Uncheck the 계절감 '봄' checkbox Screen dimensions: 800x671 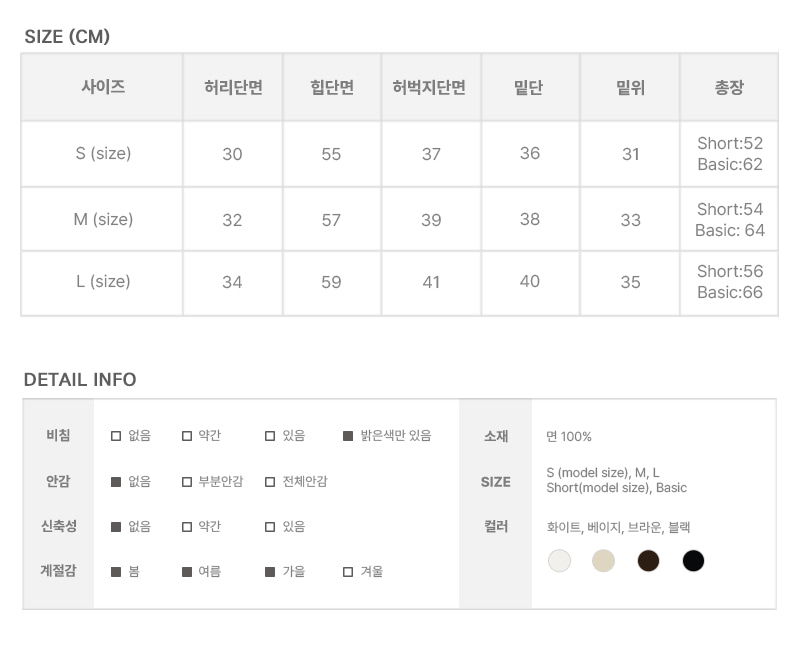click(x=116, y=572)
